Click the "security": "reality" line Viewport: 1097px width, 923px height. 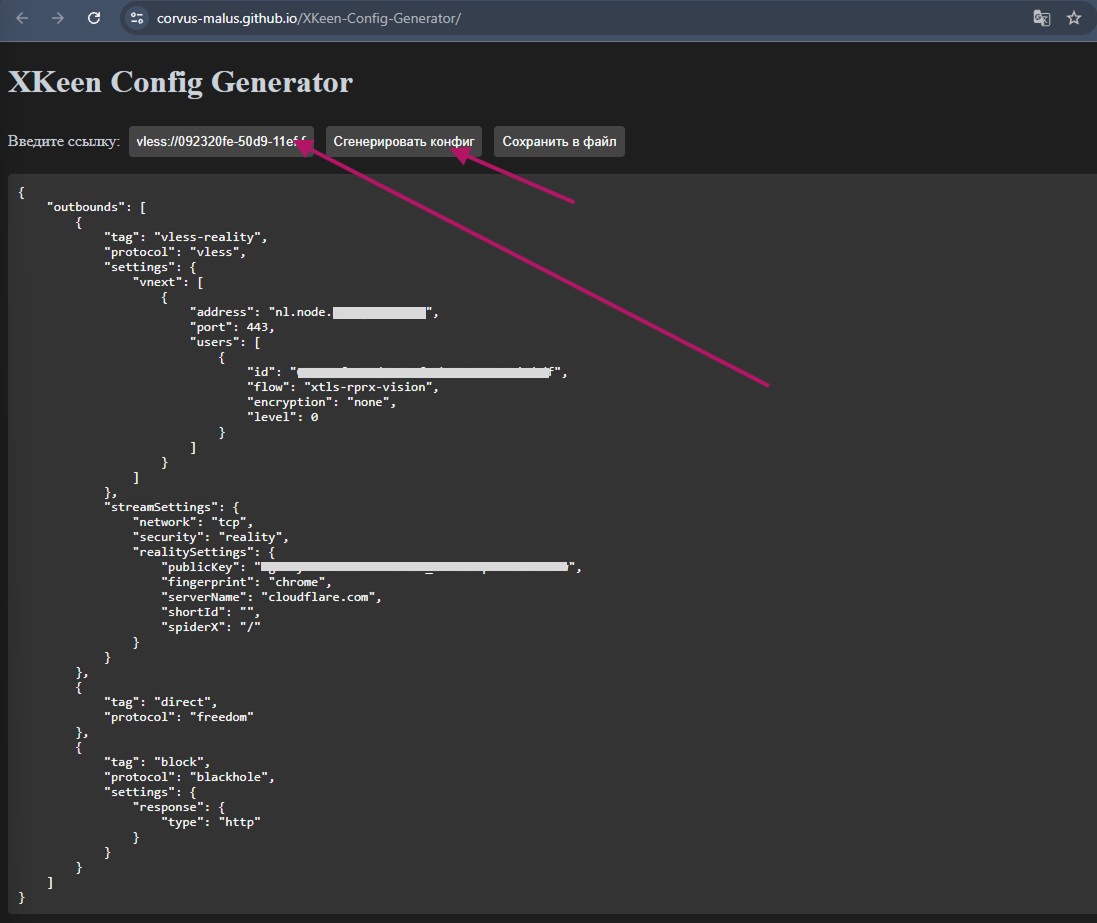211,537
